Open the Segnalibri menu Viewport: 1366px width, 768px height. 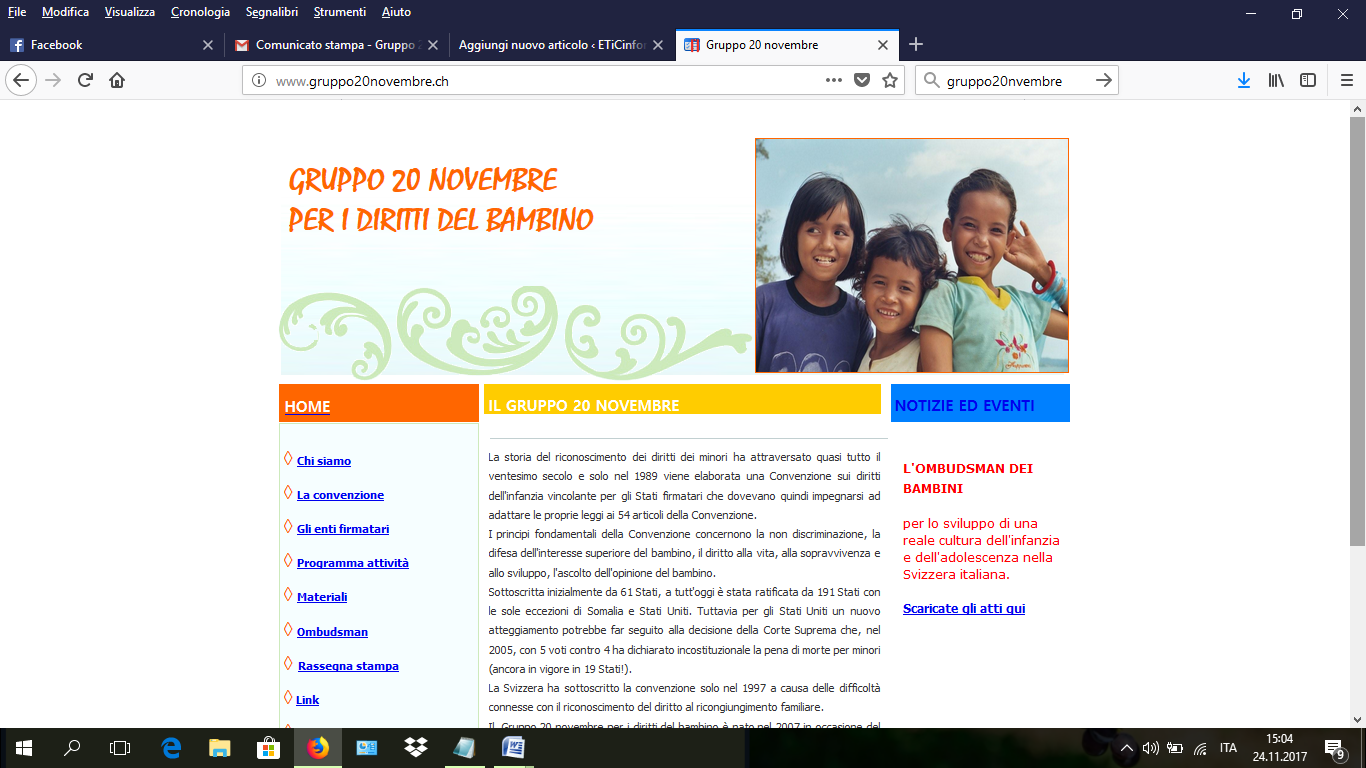point(271,12)
